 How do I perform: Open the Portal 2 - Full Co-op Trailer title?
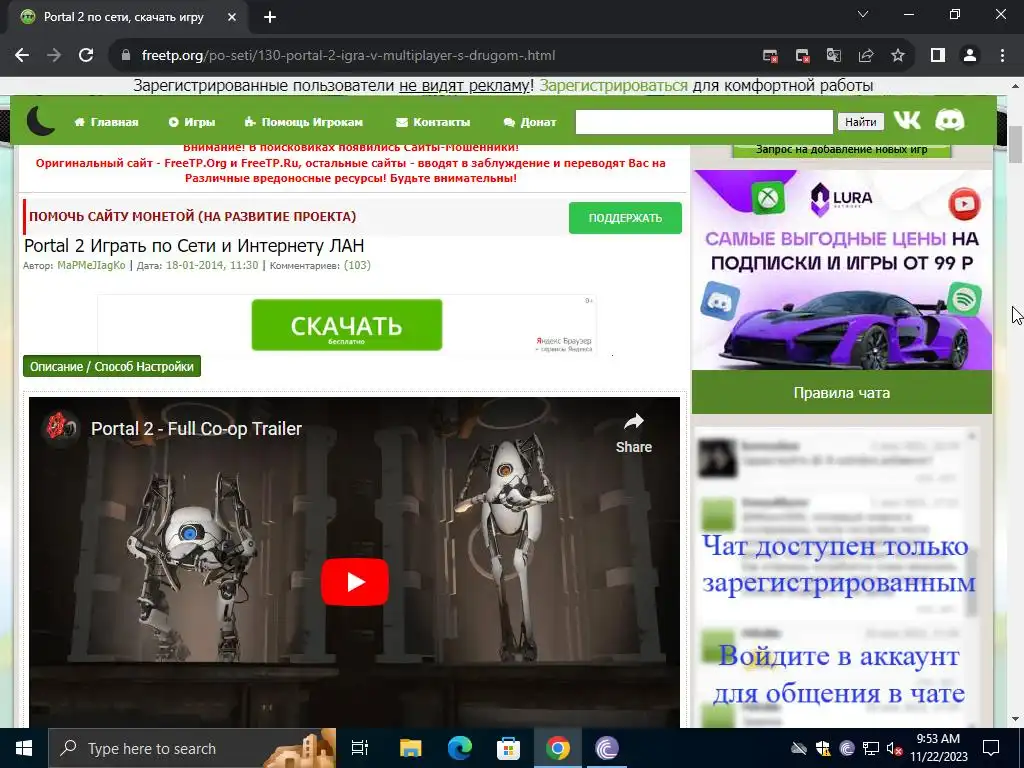196,428
